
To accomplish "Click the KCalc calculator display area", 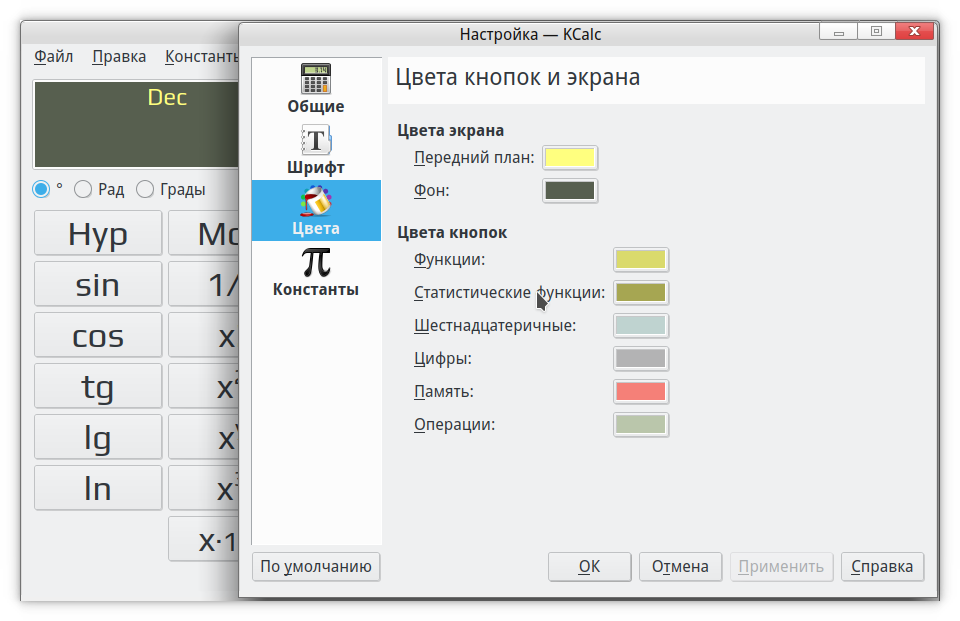I will [136, 124].
